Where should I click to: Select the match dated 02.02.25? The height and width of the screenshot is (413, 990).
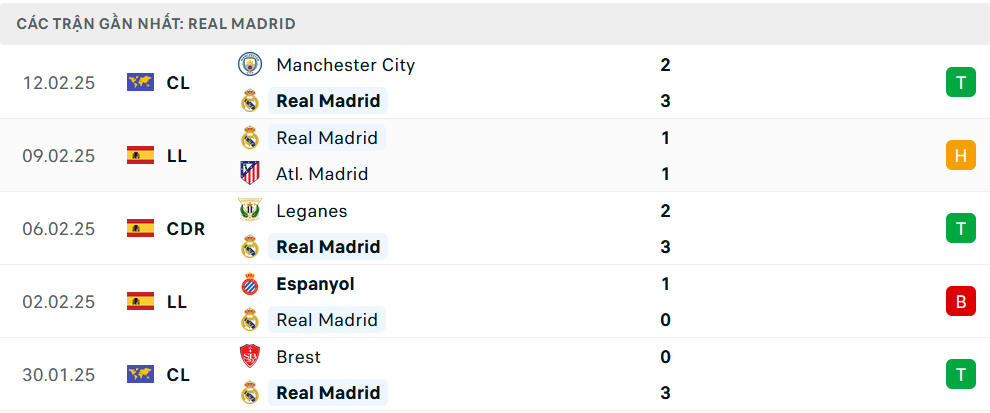point(59,302)
